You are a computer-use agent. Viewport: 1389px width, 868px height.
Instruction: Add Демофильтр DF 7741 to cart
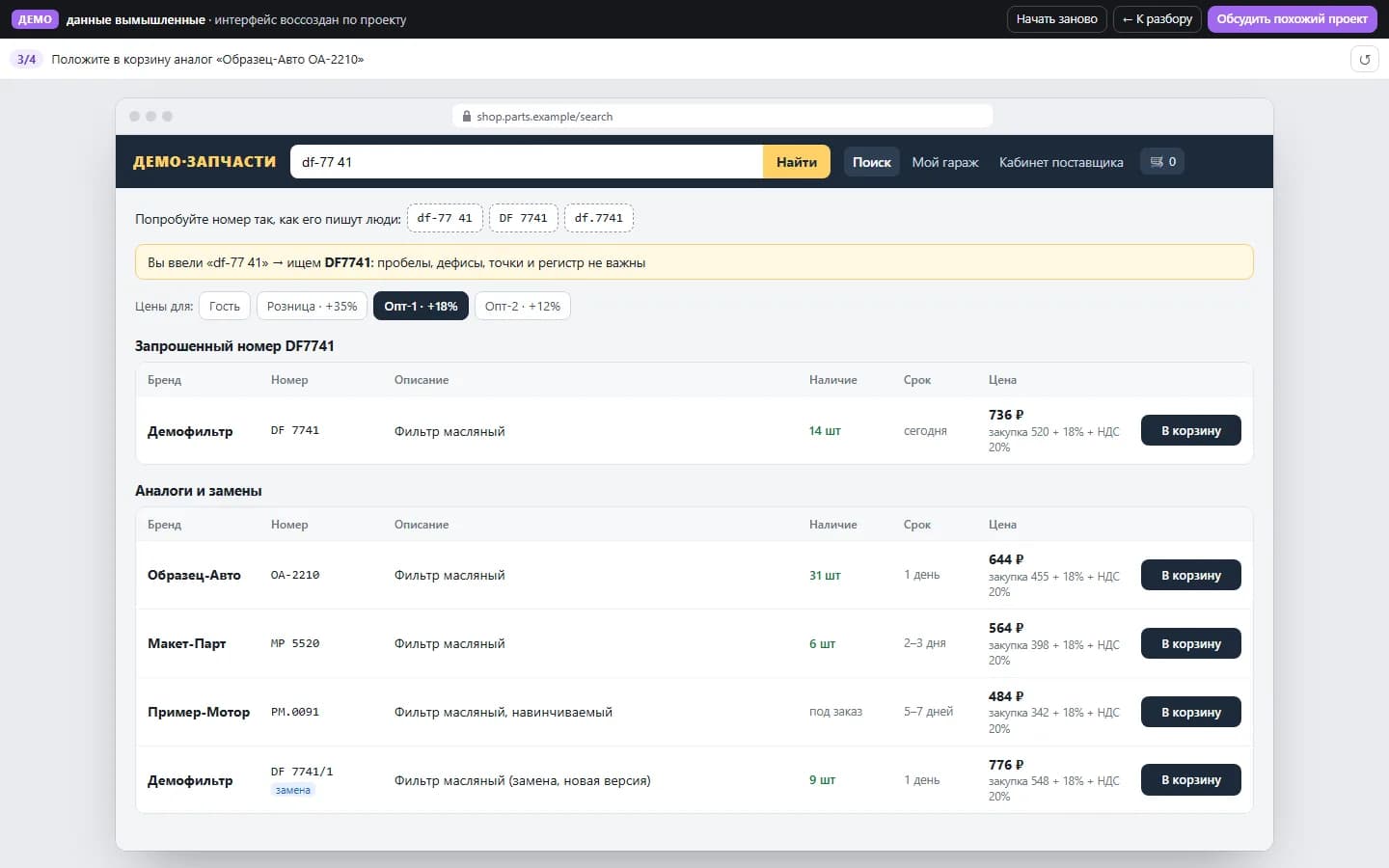[x=1190, y=430]
